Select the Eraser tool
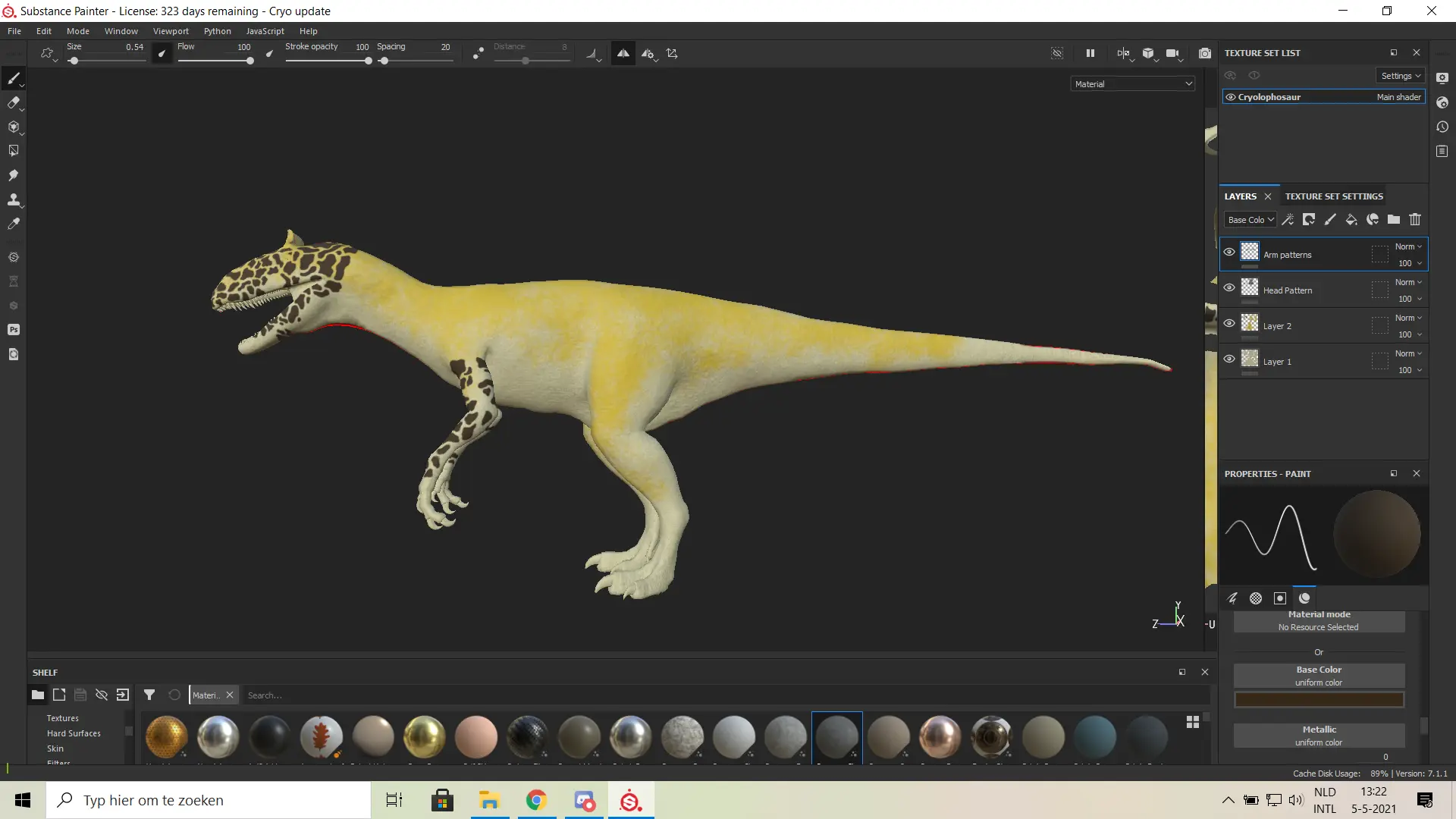This screenshot has height=819, width=1456. [x=14, y=102]
